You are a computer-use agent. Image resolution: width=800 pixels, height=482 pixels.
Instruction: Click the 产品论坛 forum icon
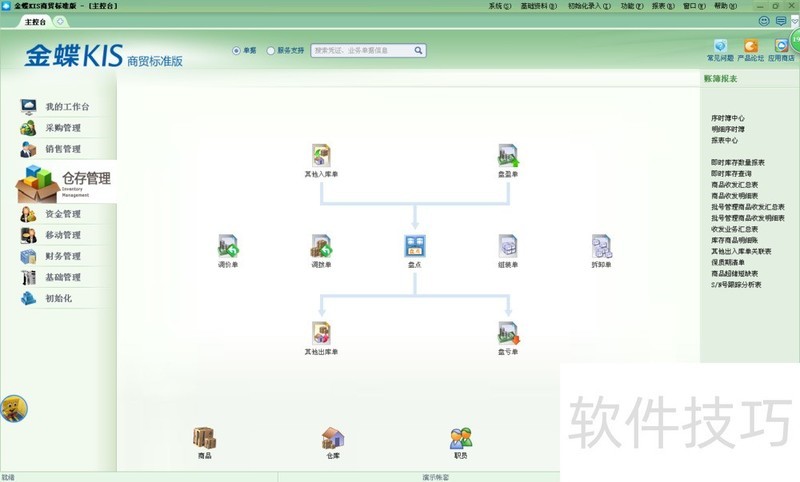(x=751, y=46)
